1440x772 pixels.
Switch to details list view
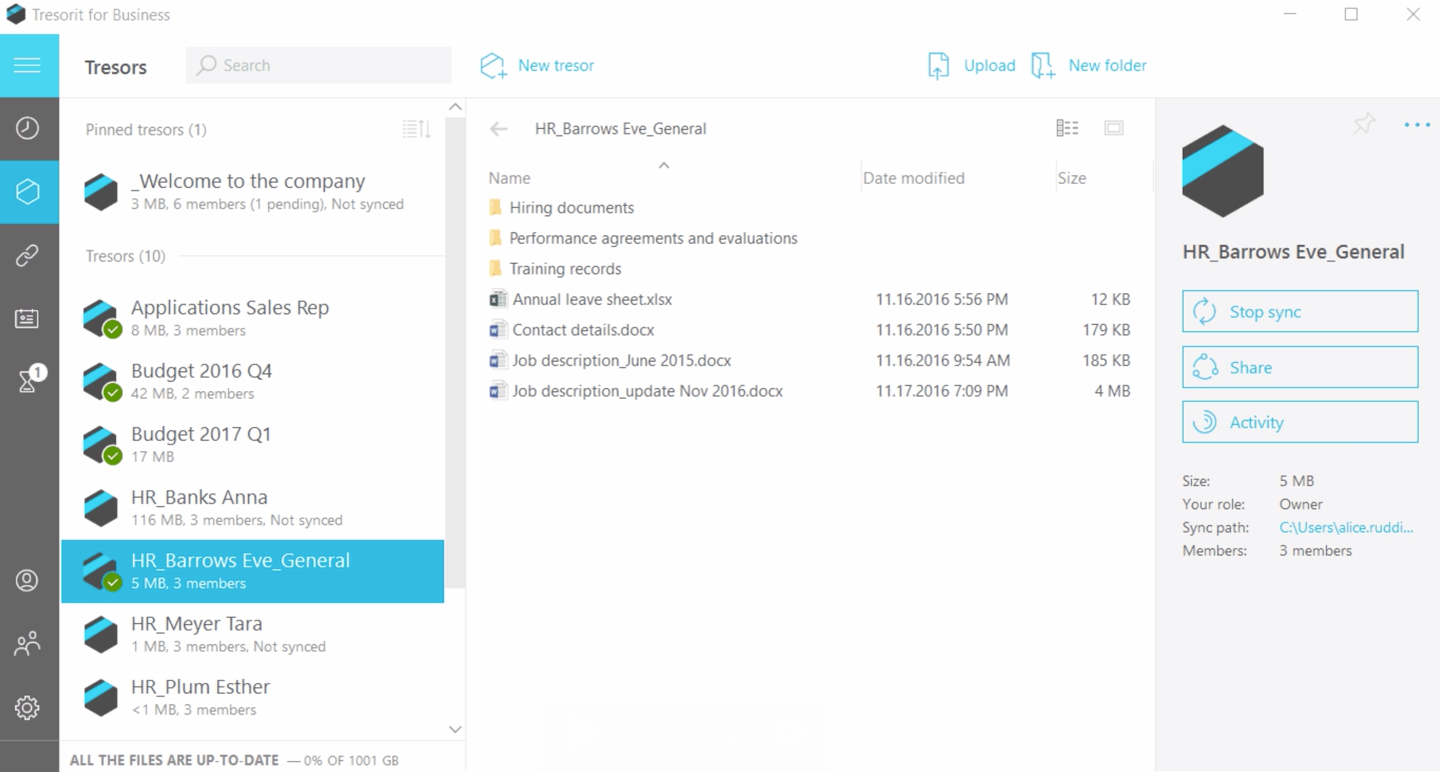(x=1067, y=128)
